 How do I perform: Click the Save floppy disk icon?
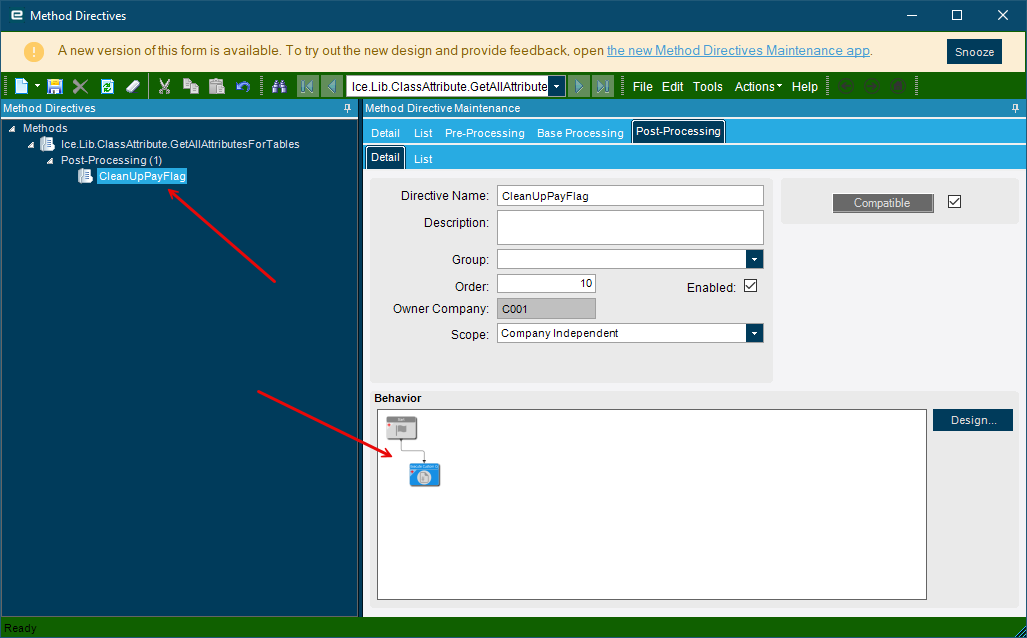(x=55, y=86)
